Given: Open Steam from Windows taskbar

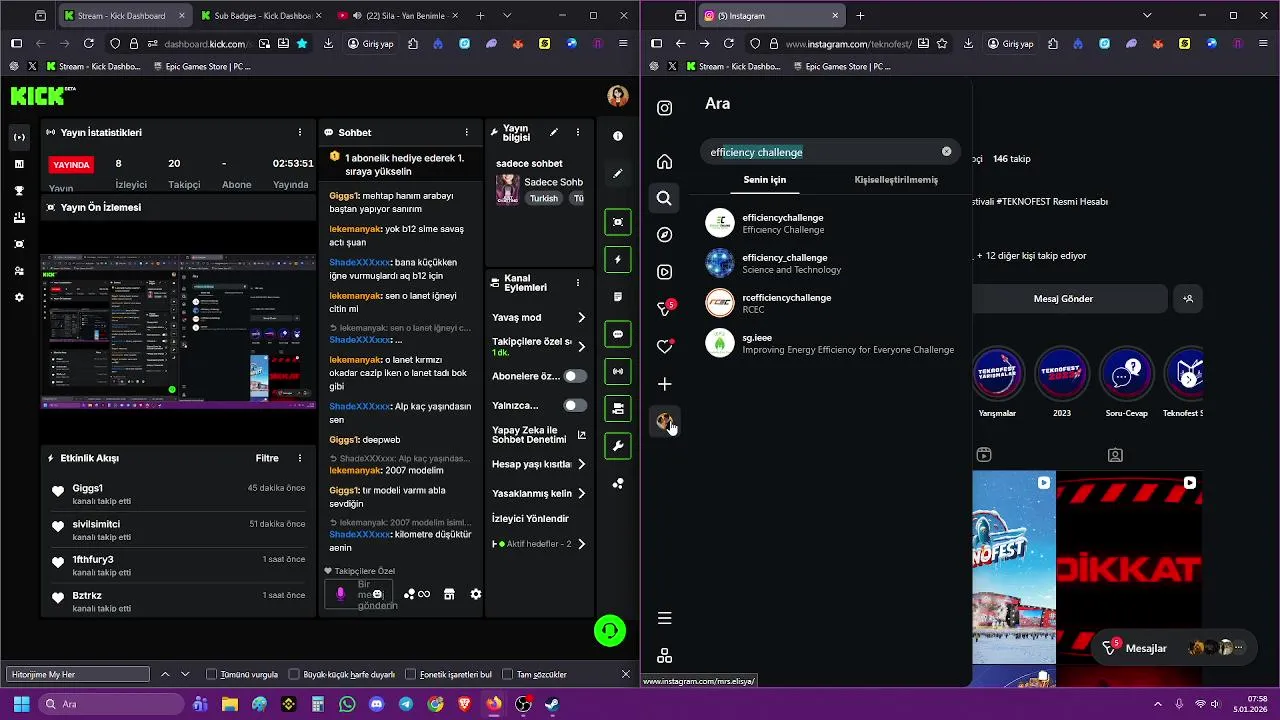Looking at the screenshot, I should point(551,704).
